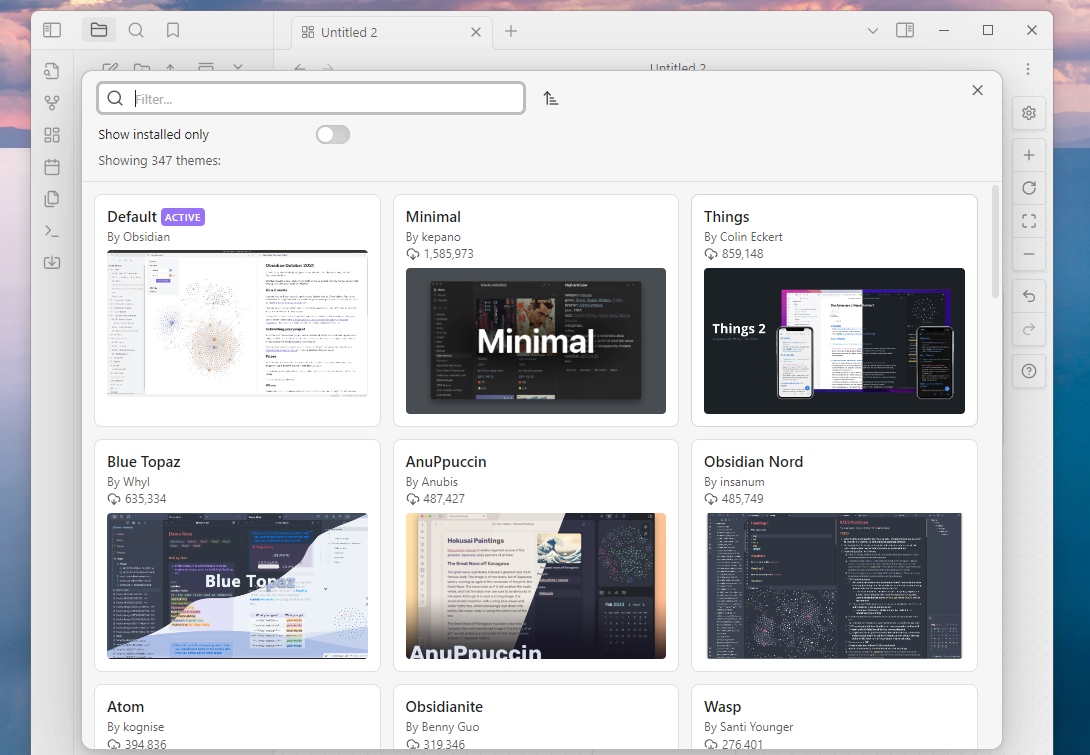The width and height of the screenshot is (1090, 755).
Task: Change theme sort order icon
Action: [x=551, y=99]
